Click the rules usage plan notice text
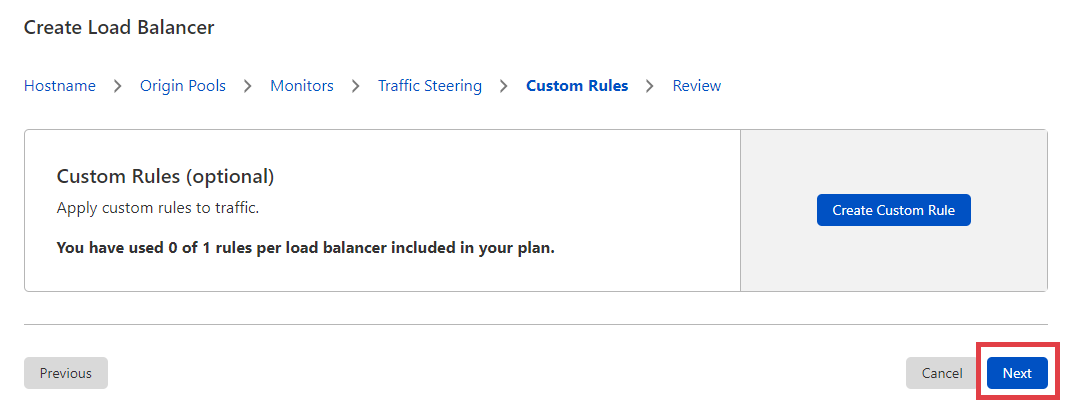Viewport: 1081px width, 410px height. (x=306, y=246)
